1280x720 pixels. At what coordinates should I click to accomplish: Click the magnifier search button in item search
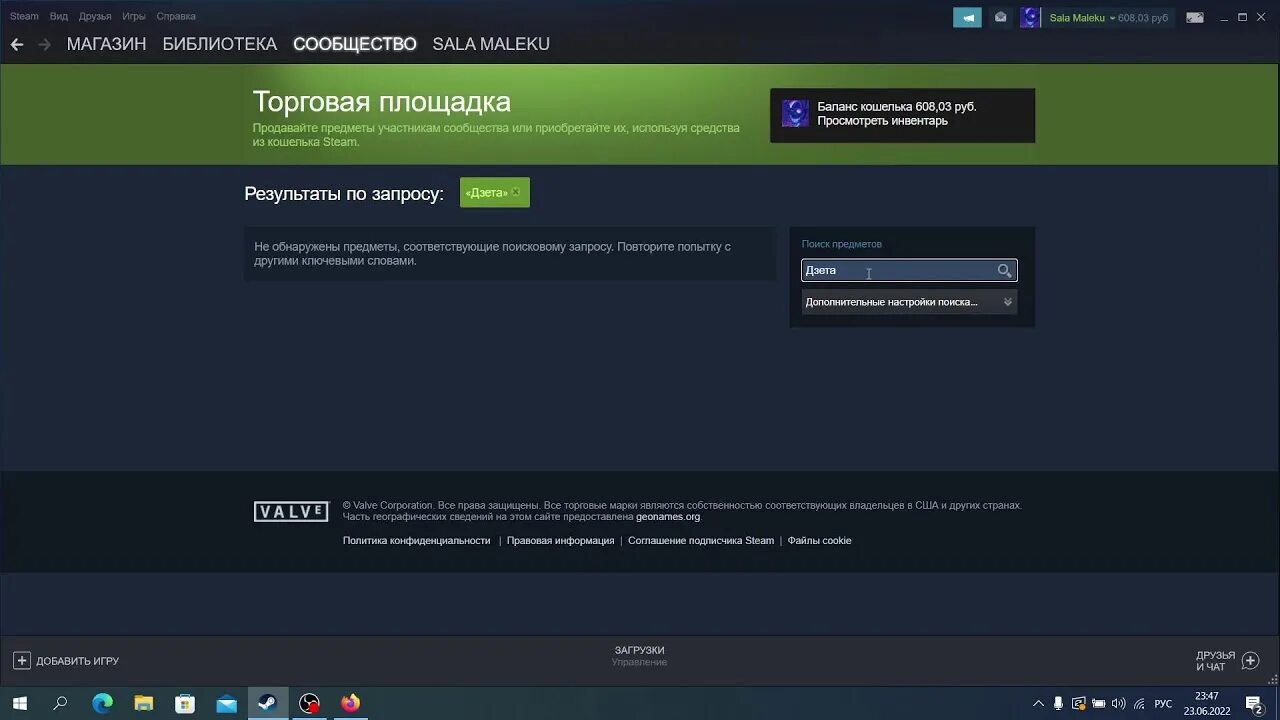coord(1005,271)
